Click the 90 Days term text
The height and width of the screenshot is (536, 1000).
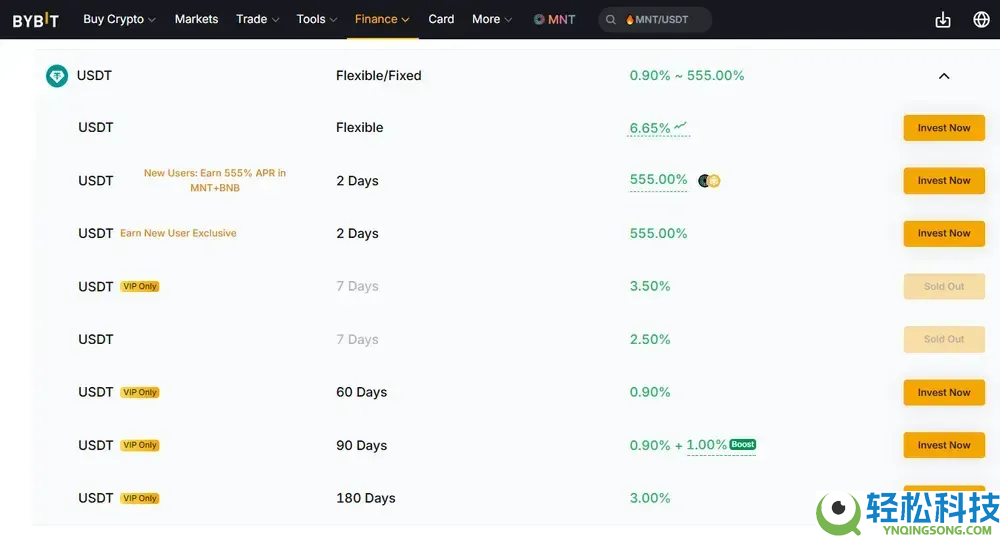[362, 445]
